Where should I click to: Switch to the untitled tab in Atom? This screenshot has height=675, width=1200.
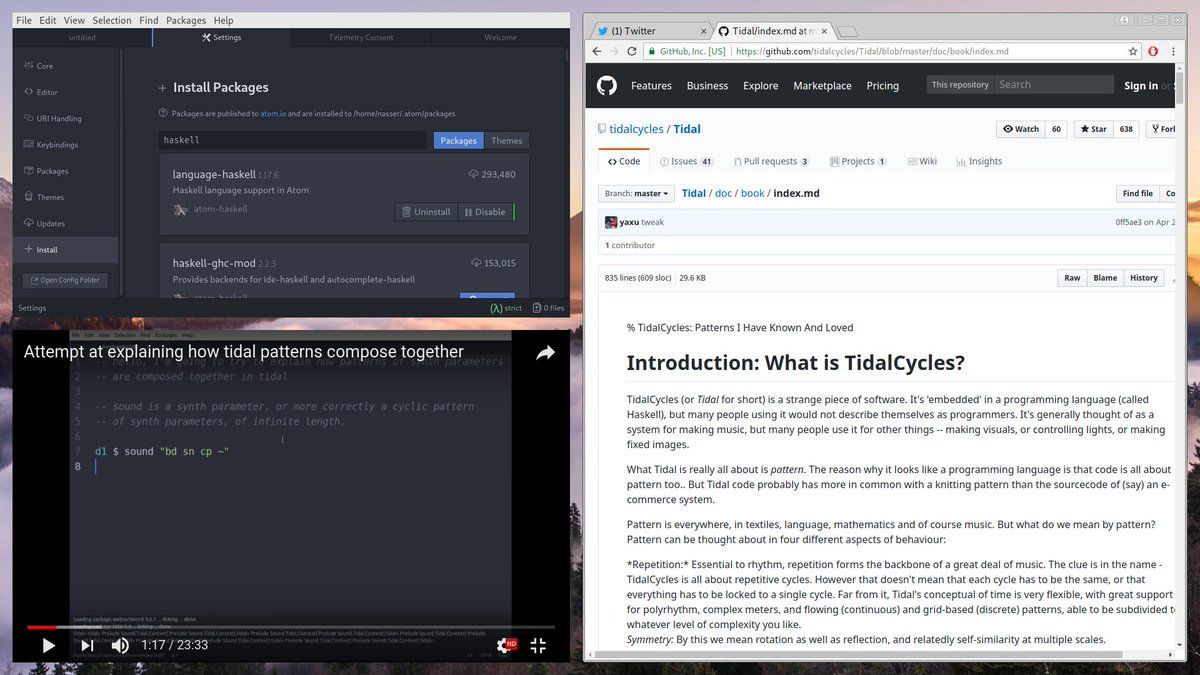point(82,38)
